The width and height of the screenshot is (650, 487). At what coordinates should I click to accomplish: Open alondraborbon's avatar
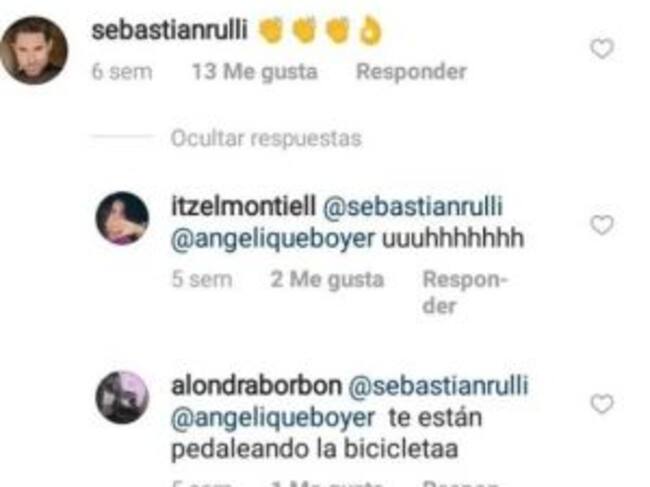[x=122, y=397]
